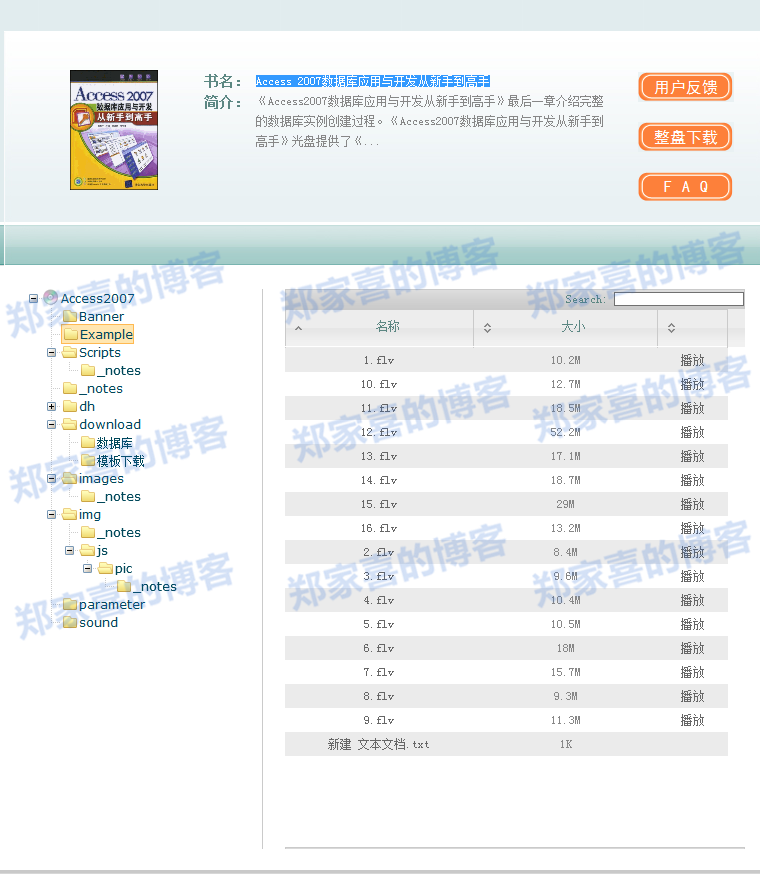The width and height of the screenshot is (760, 874).
Task: Select the parameter tree item
Action: tap(112, 604)
